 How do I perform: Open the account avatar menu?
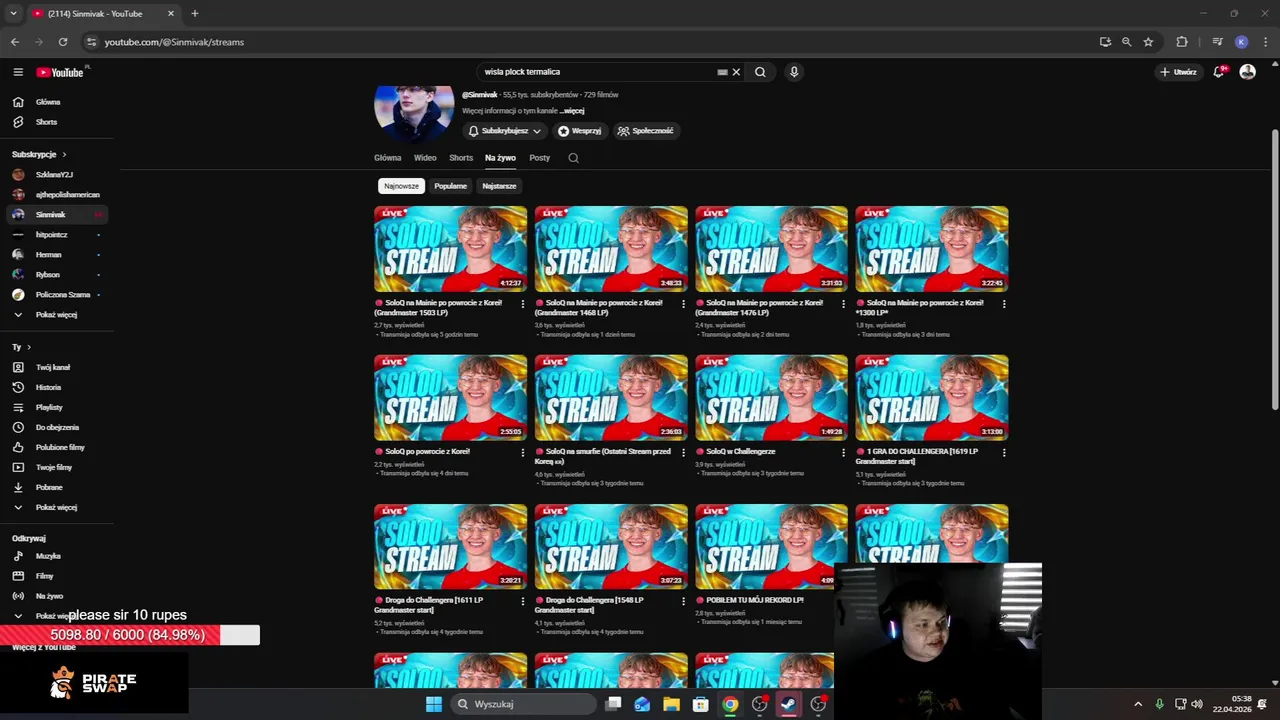pyautogui.click(x=1247, y=72)
